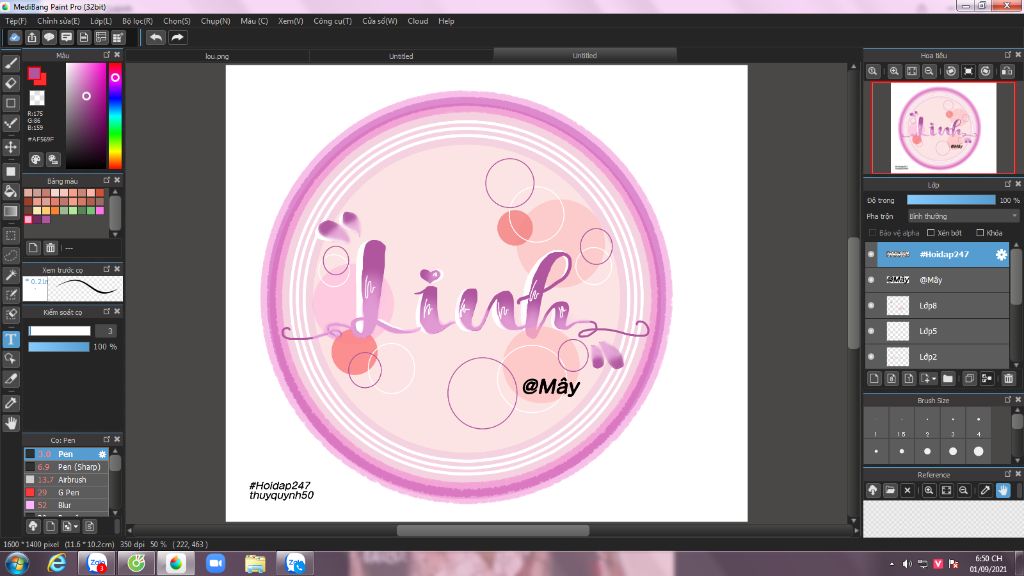Image resolution: width=1024 pixels, height=576 pixels.
Task: Select the Brush tool in left toolbar
Action: (x=11, y=63)
